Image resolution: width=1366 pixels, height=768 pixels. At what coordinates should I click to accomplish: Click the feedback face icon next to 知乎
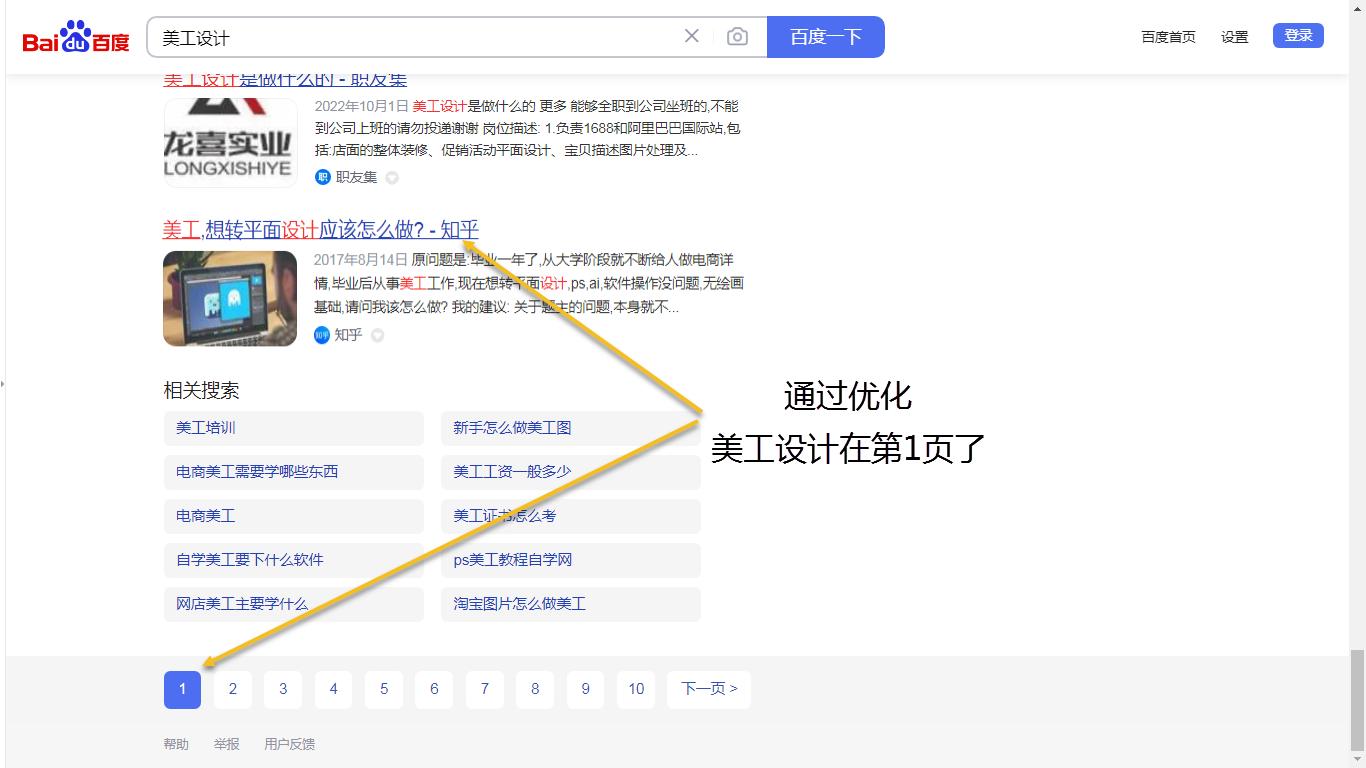[377, 336]
